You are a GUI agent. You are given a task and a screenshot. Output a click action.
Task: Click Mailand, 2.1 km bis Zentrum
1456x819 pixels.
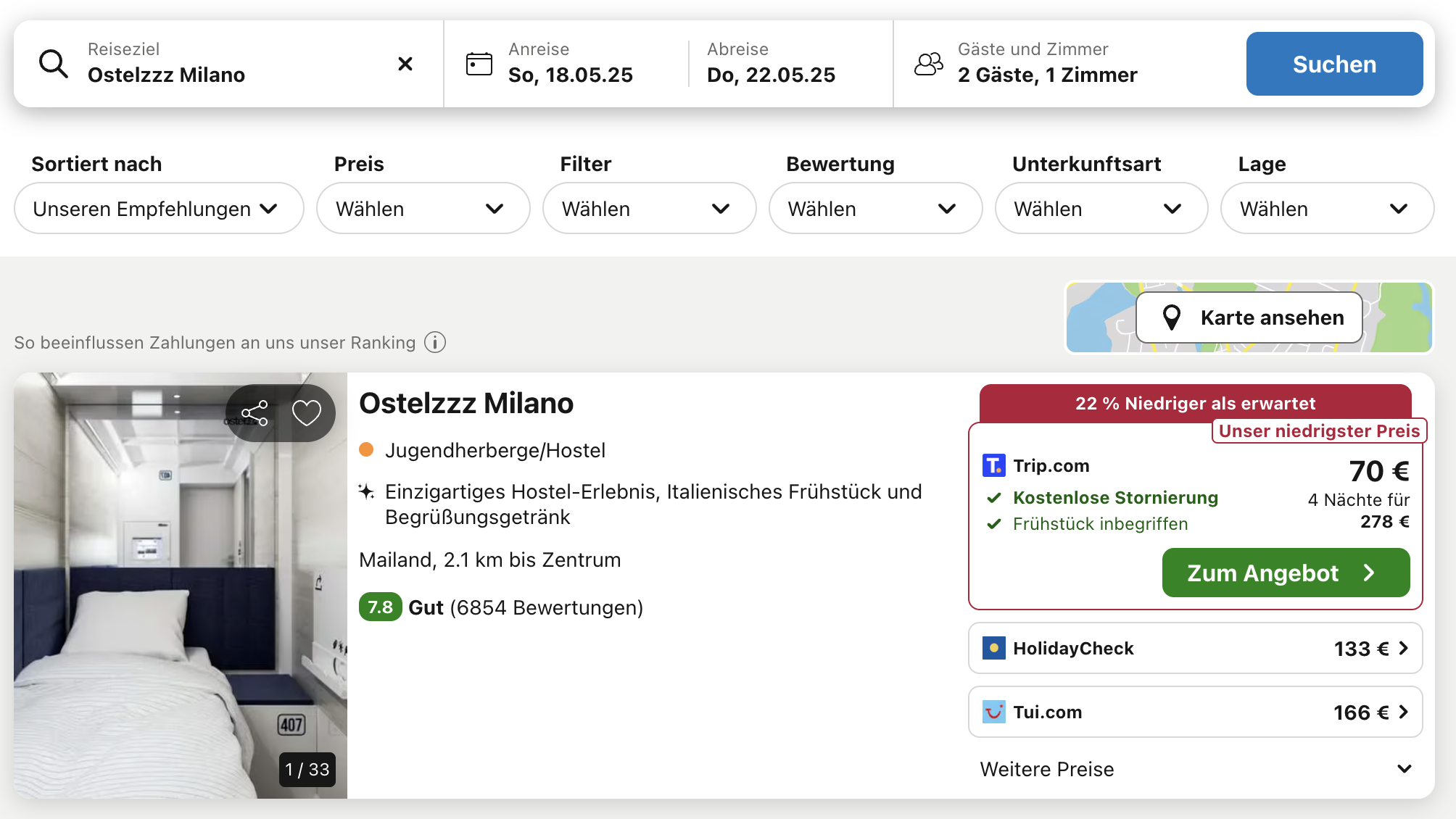(x=490, y=560)
